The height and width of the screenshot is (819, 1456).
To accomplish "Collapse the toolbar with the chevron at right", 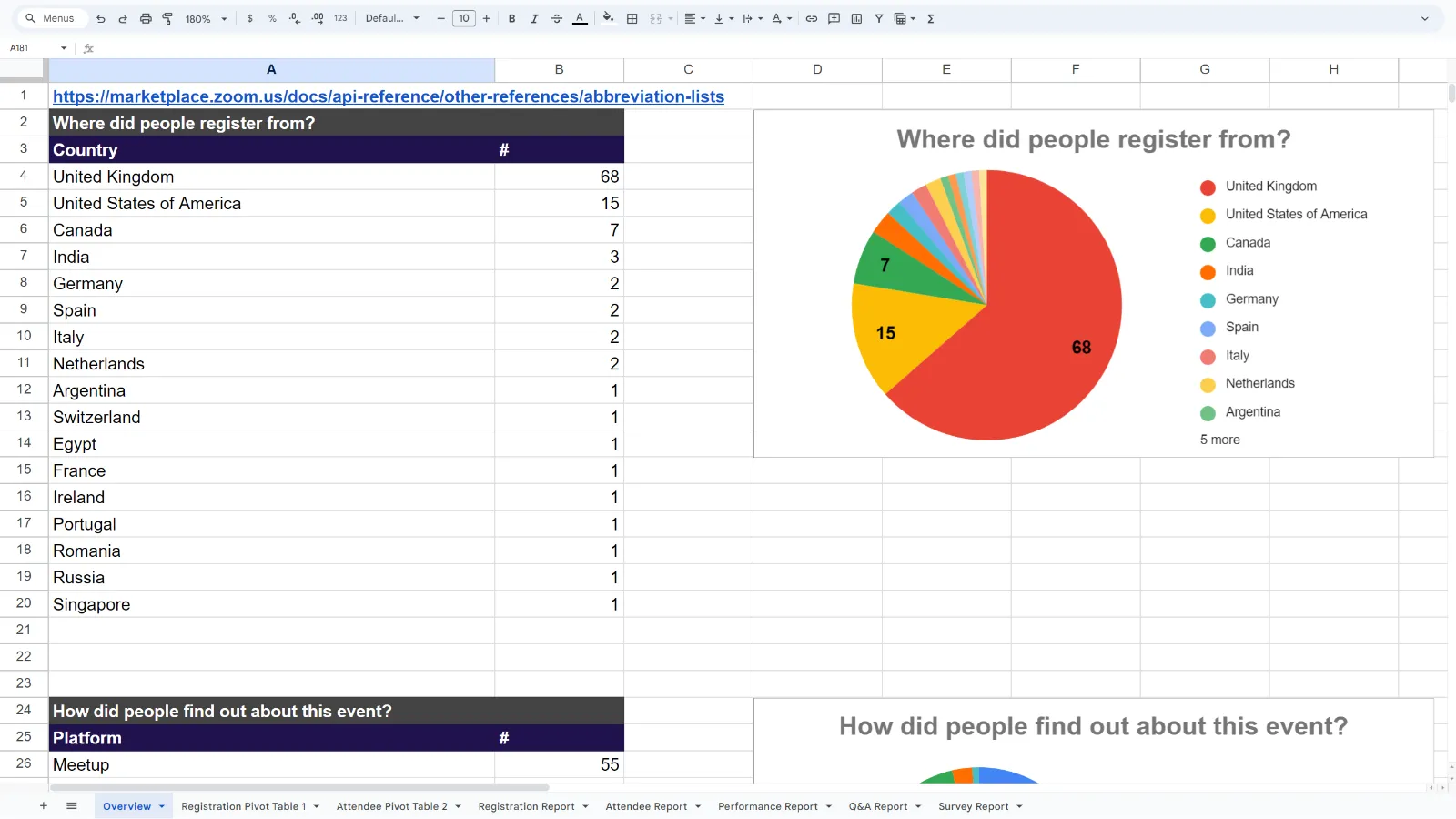I will tap(1425, 18).
